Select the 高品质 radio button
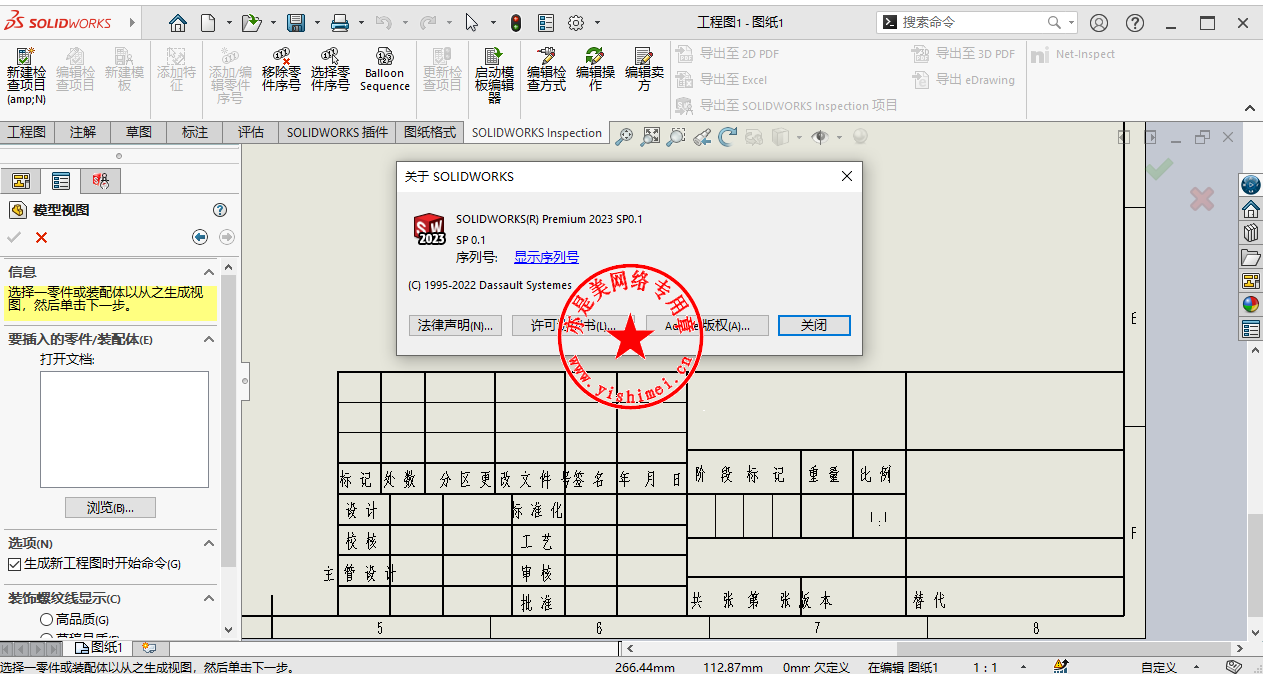The height and width of the screenshot is (674, 1263). point(46,620)
